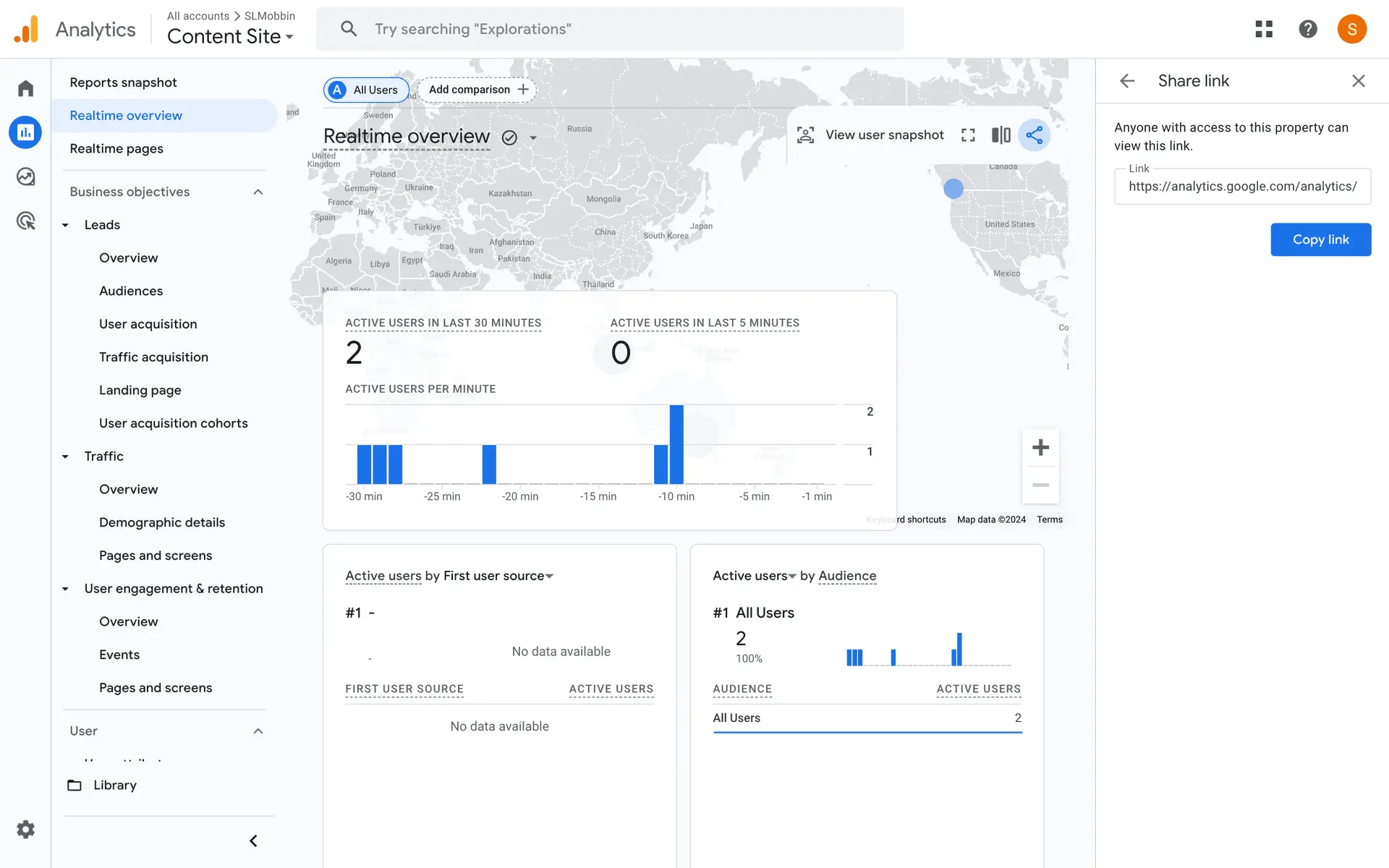Open Advertising icon in left rail

26,221
